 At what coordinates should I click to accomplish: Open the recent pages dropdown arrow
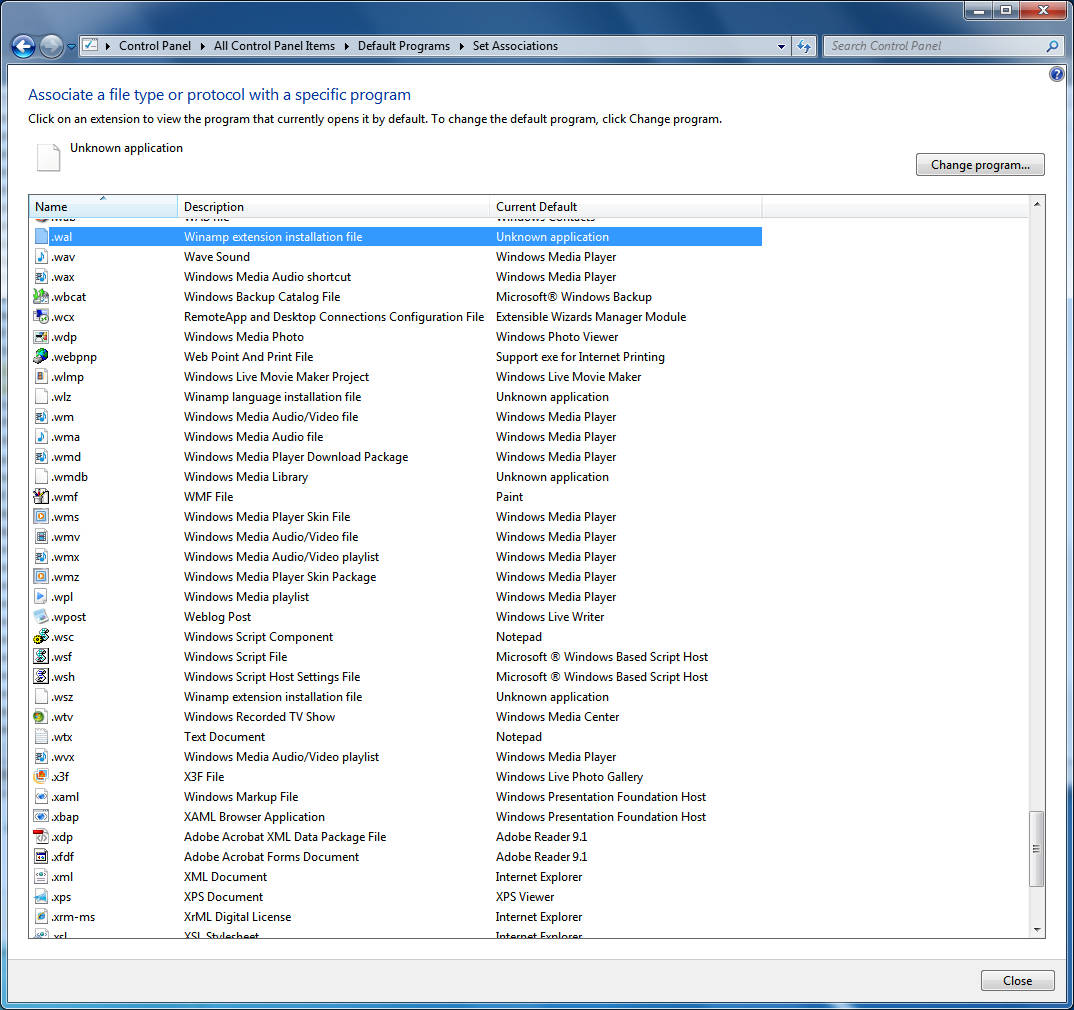[x=71, y=47]
